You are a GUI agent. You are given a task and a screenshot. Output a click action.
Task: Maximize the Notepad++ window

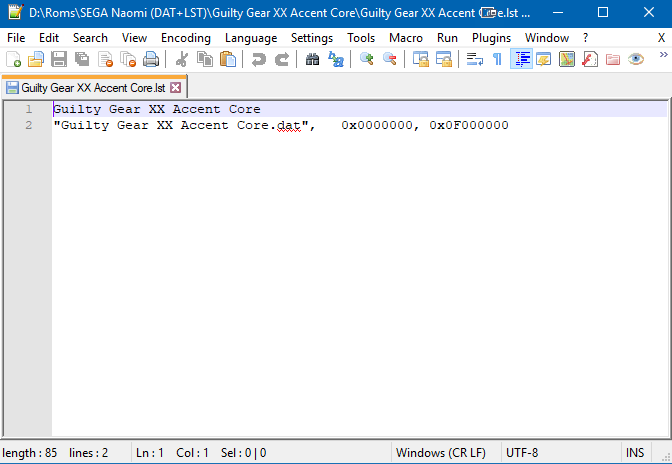[603, 12]
